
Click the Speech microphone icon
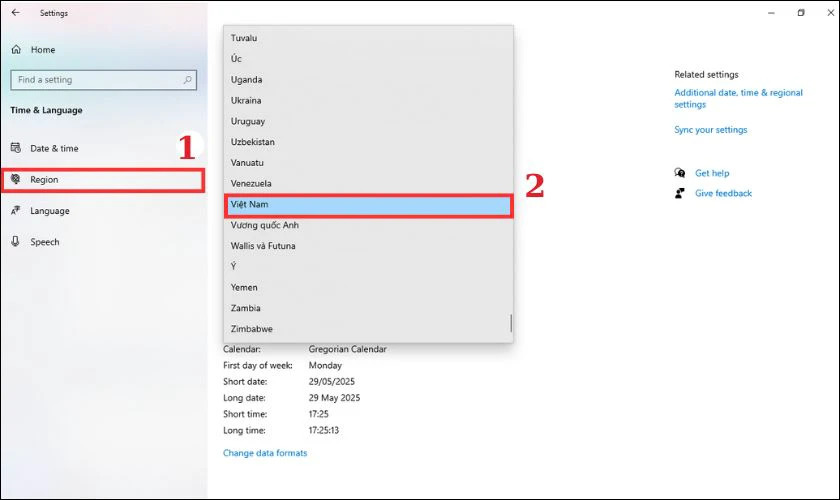click(16, 242)
